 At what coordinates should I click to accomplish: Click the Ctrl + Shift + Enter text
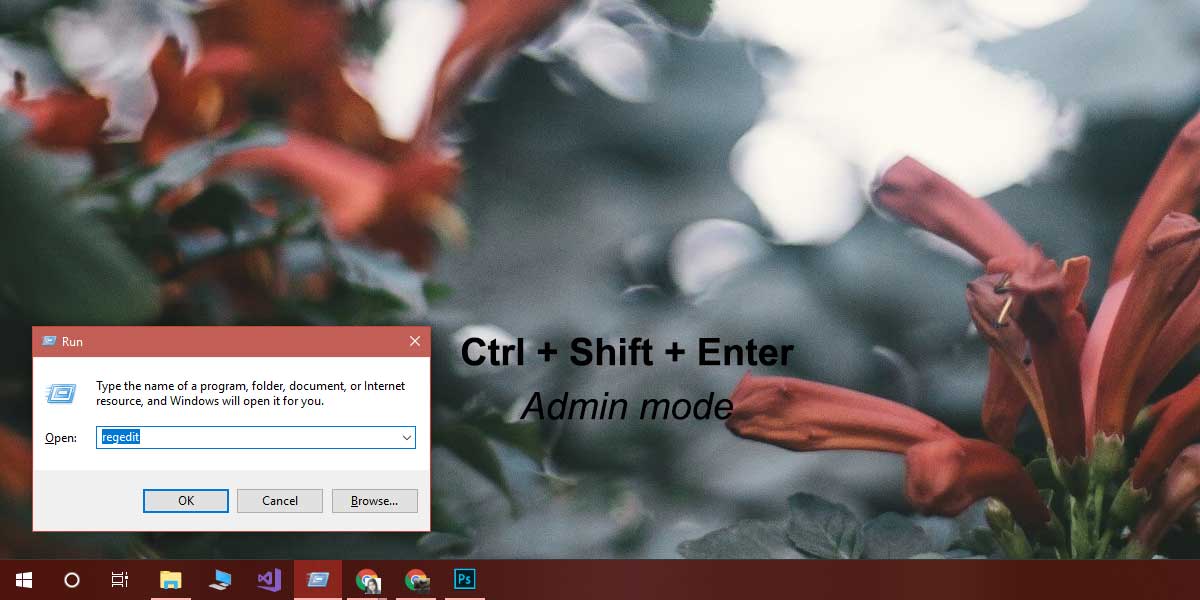pos(627,352)
